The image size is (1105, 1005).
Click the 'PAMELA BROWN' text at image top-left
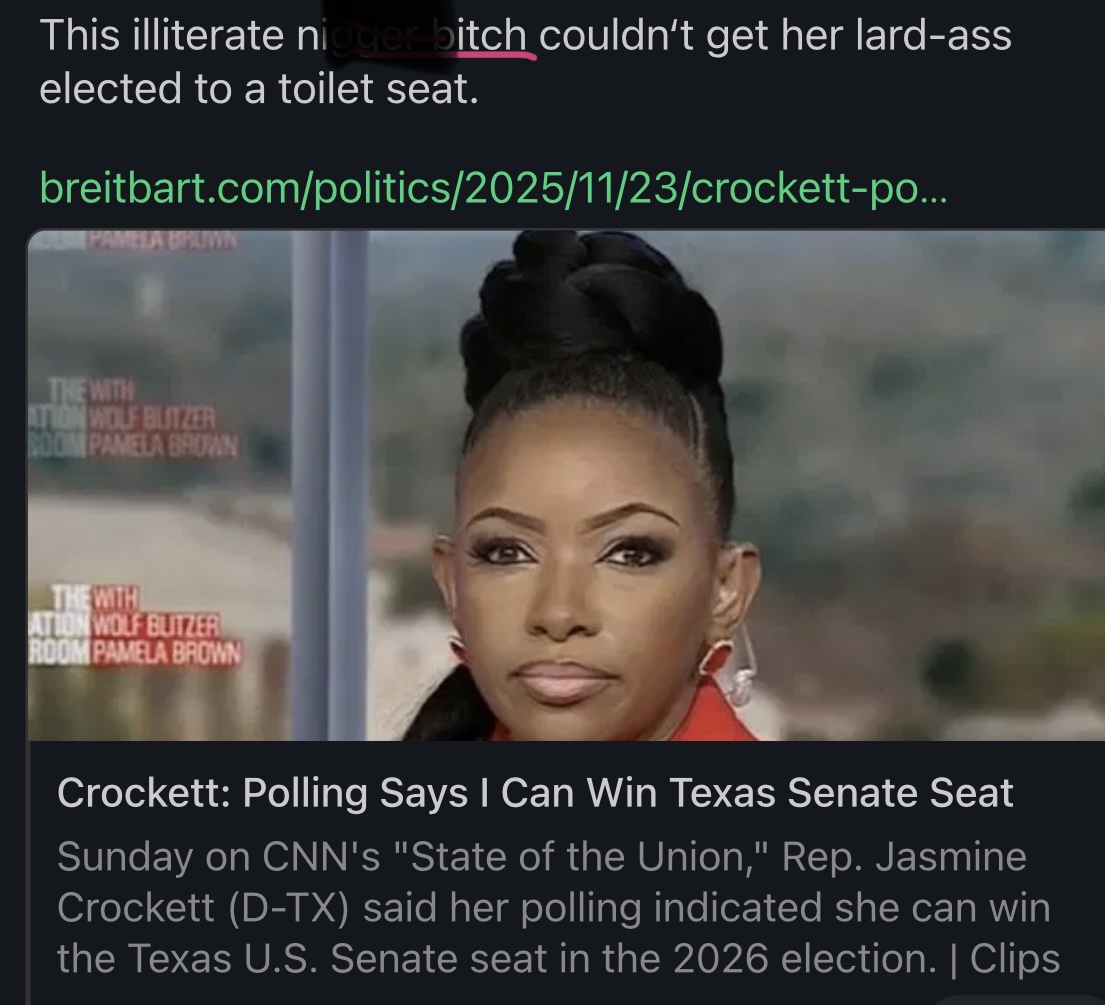point(162,240)
